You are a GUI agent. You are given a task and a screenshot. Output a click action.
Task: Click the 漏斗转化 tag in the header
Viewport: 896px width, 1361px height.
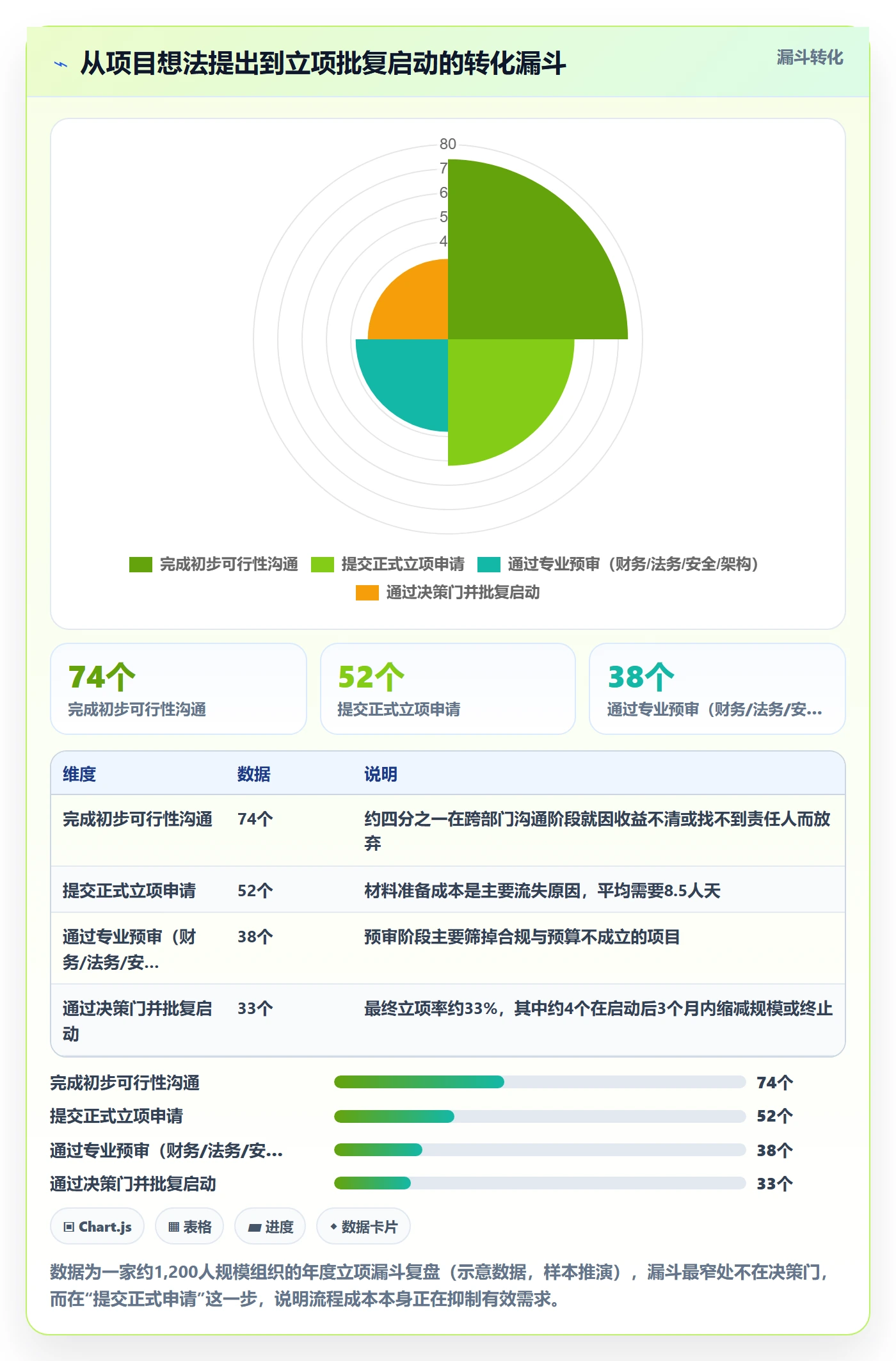(x=810, y=58)
